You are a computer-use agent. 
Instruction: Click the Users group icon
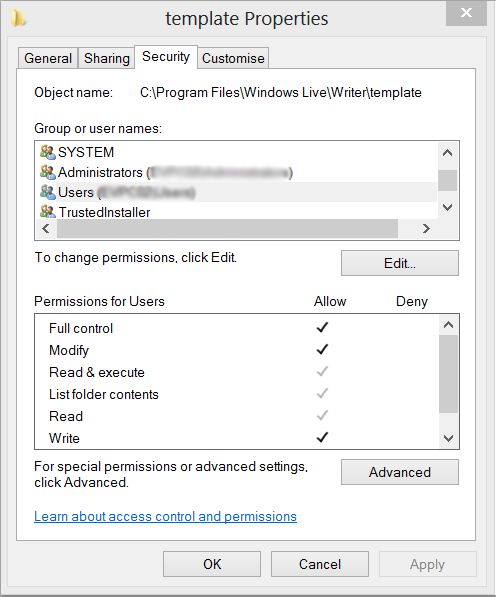[48, 192]
